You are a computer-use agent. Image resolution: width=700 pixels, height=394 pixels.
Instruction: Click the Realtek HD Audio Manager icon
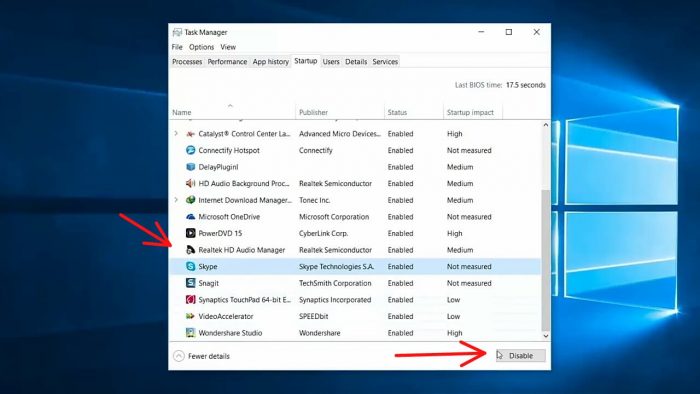point(191,250)
